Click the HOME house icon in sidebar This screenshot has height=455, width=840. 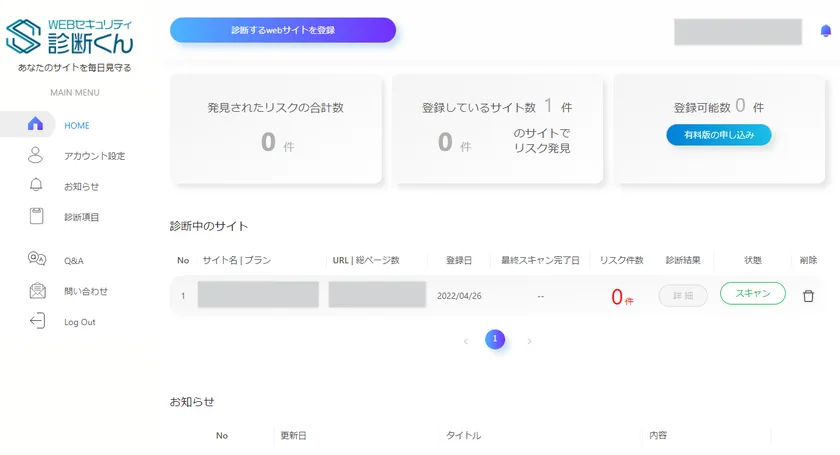tap(36, 125)
